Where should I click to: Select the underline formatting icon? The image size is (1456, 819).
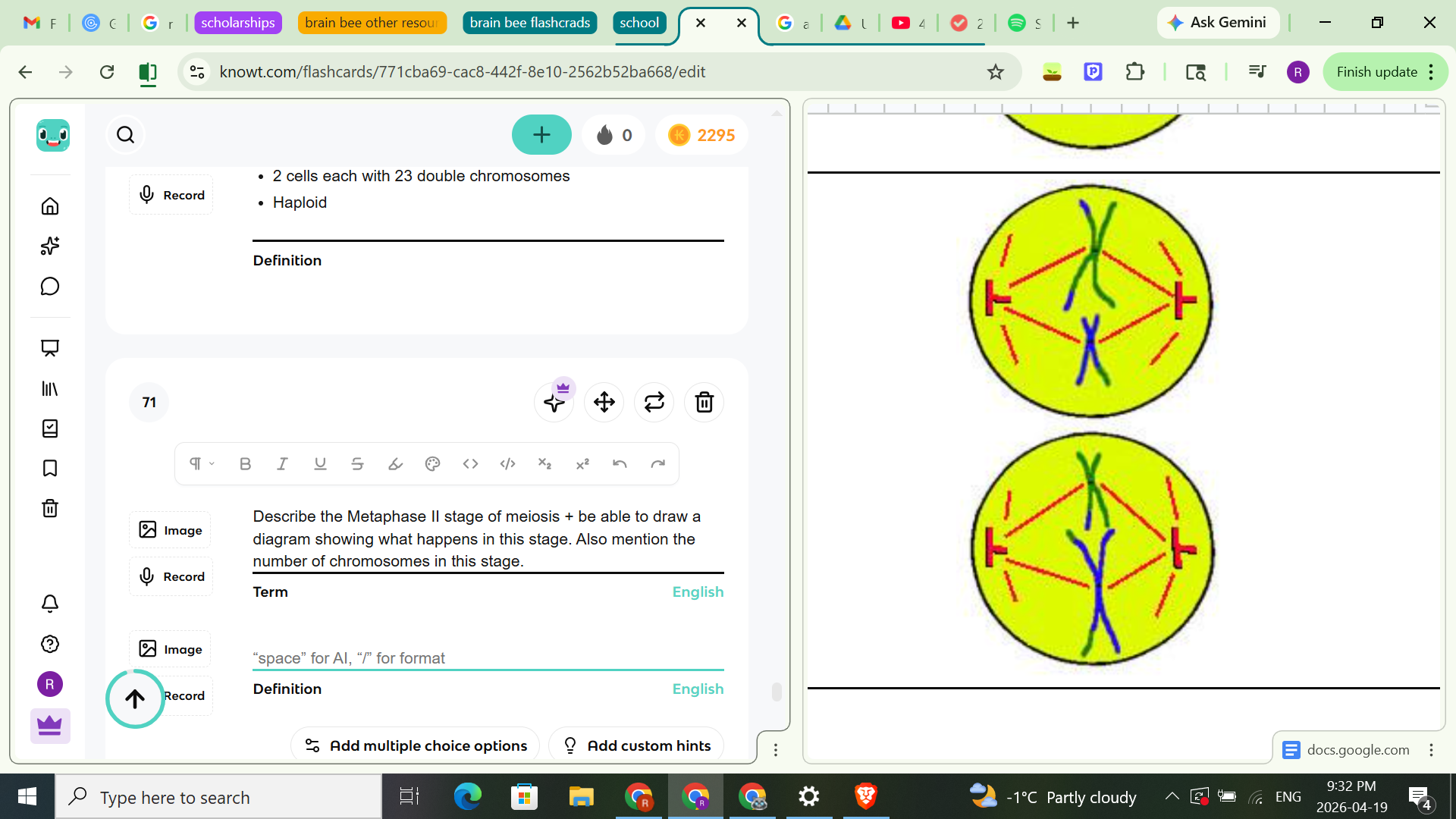tap(320, 463)
